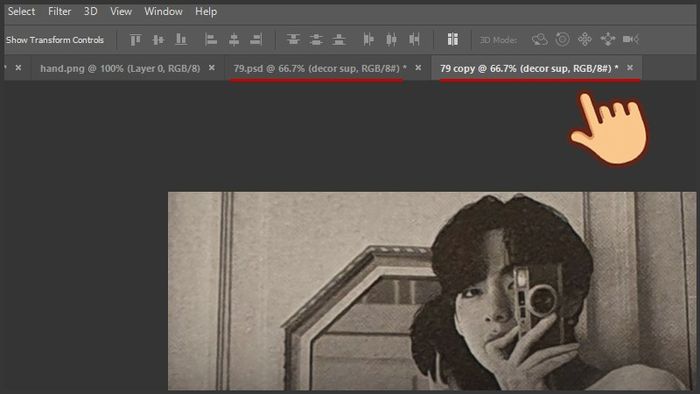The height and width of the screenshot is (394, 700).
Task: Open the Window menu
Action: (163, 12)
